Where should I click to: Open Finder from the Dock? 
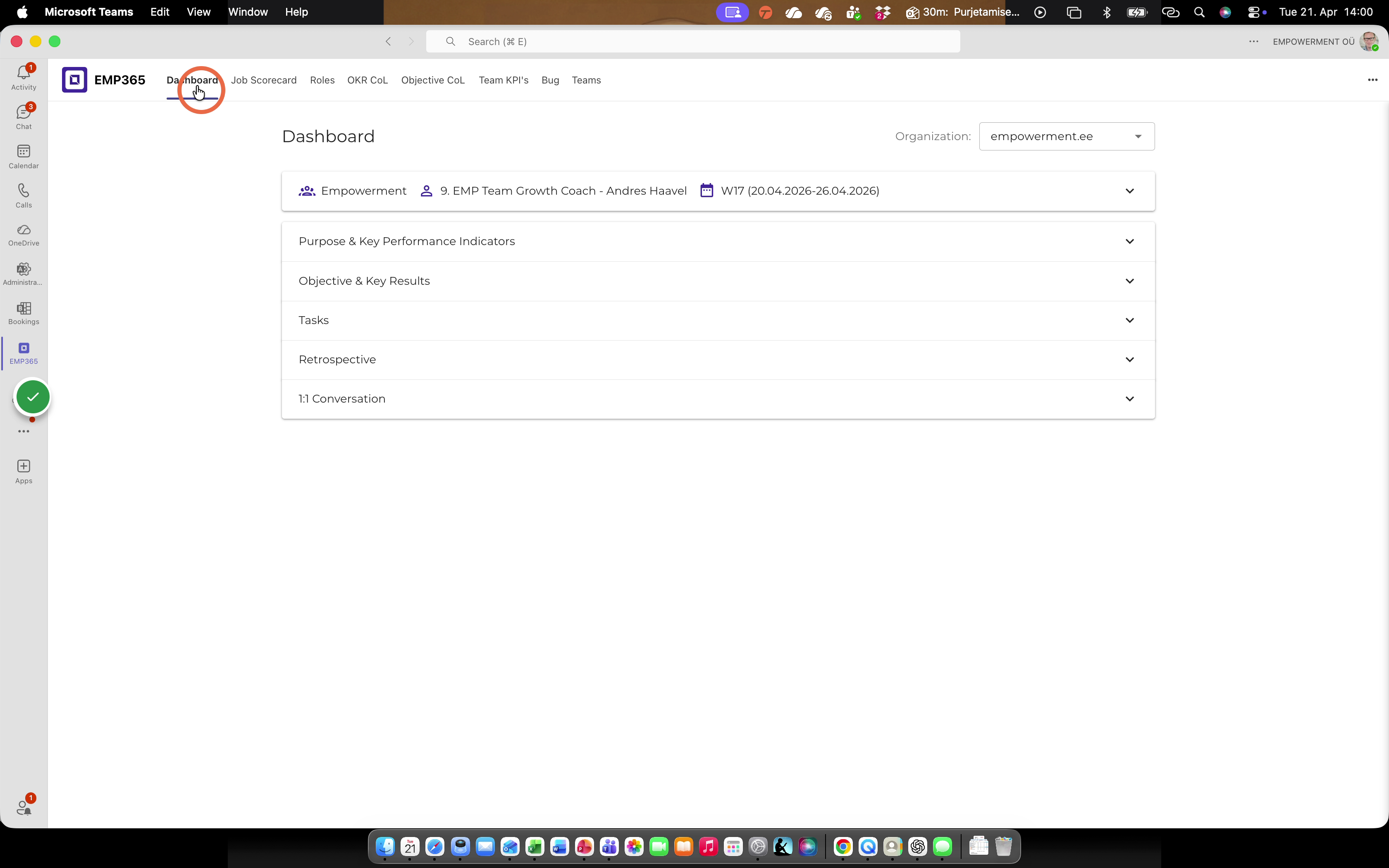click(385, 846)
